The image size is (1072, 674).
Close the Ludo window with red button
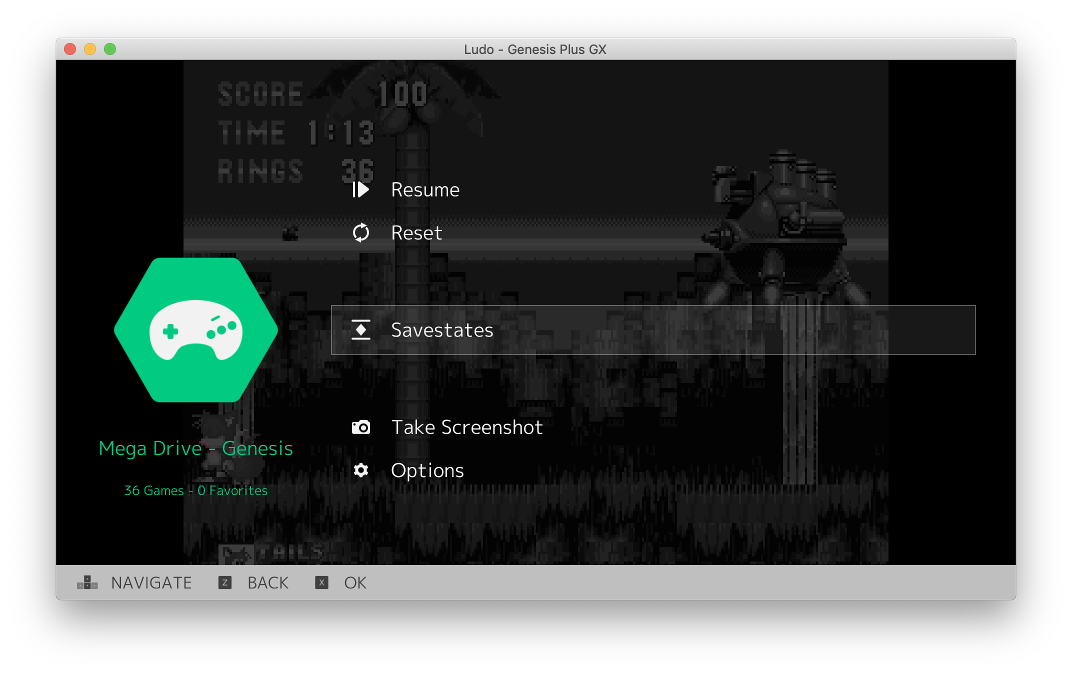[70, 49]
